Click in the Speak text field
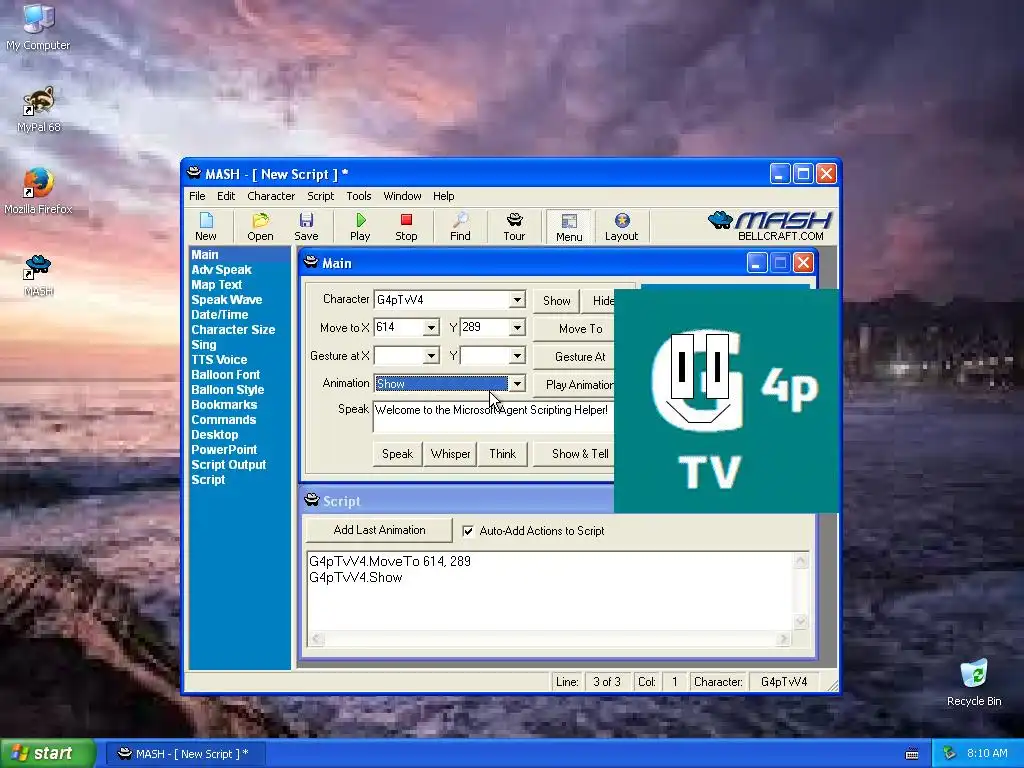Screen dimensions: 1024x768 coord(494,417)
